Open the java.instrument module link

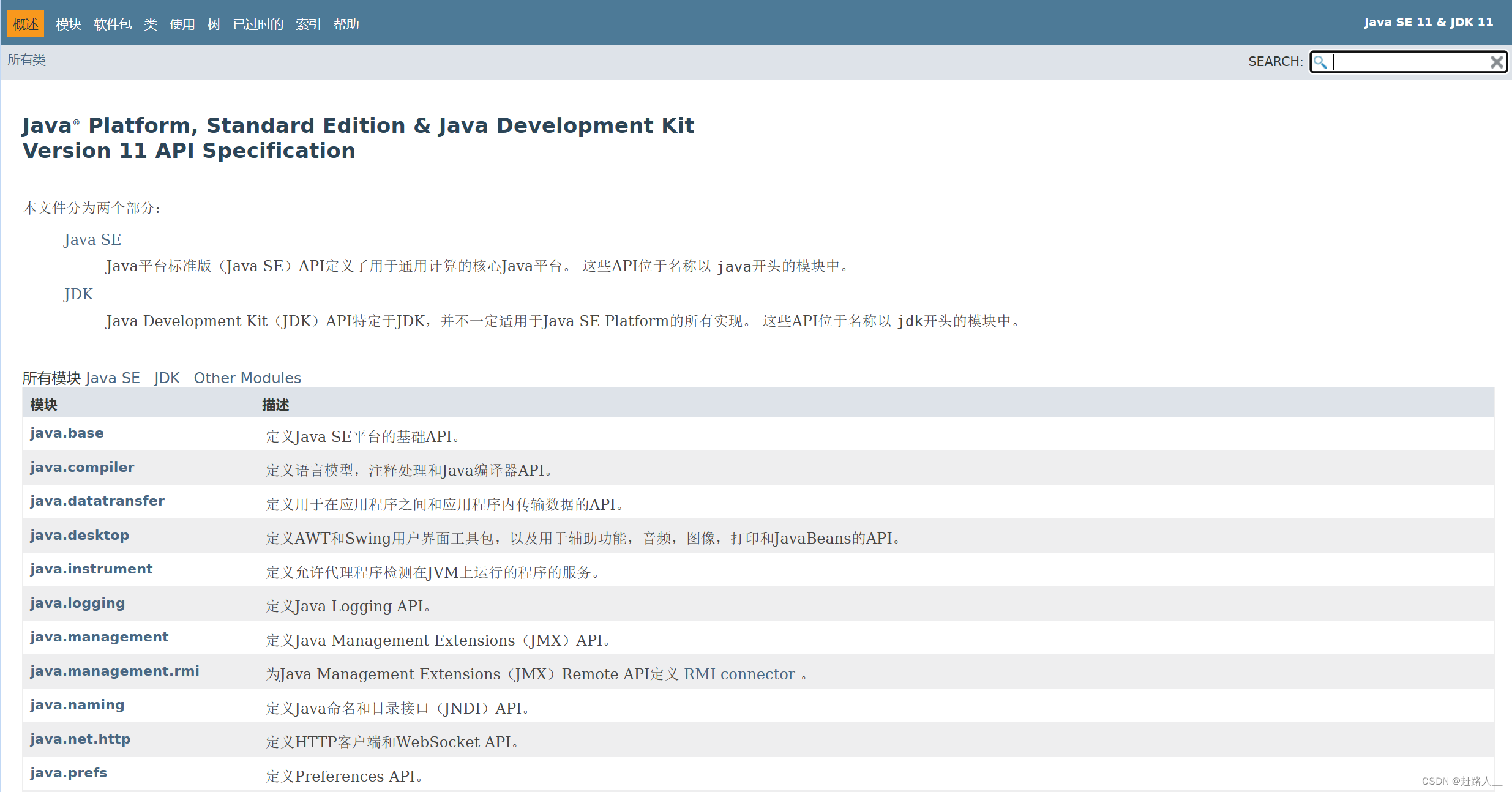click(x=91, y=569)
